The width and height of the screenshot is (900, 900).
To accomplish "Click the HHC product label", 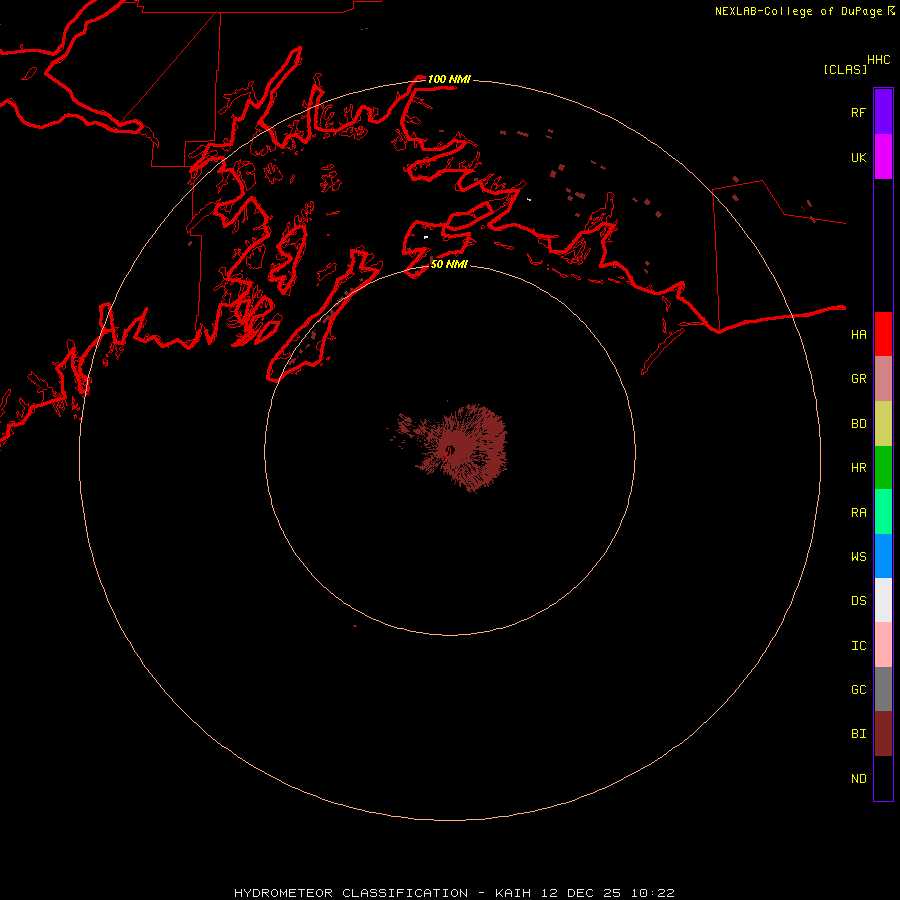I will (879, 60).
